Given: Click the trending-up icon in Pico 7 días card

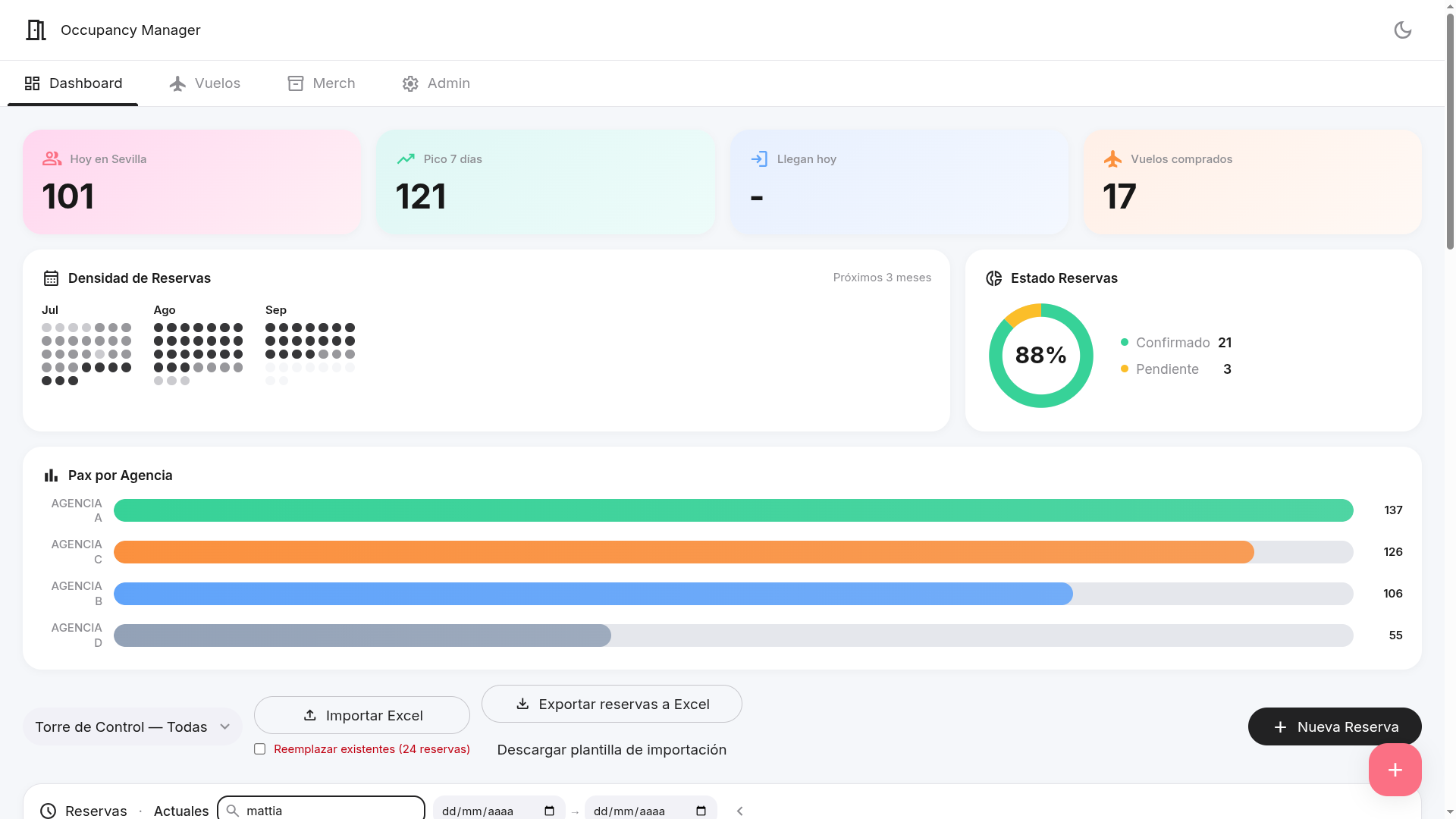Looking at the screenshot, I should [x=406, y=158].
